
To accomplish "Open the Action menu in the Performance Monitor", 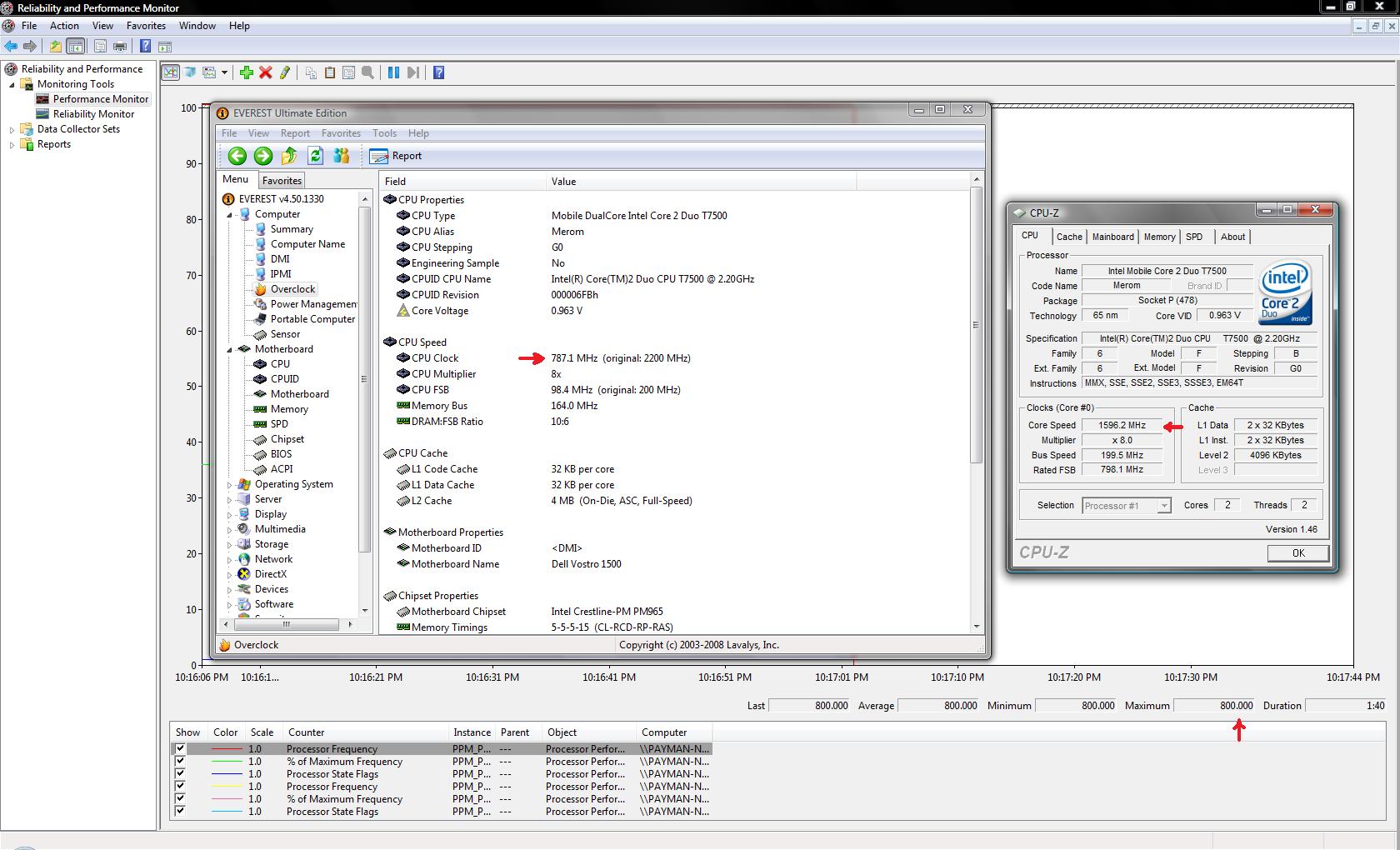I will click(x=64, y=26).
